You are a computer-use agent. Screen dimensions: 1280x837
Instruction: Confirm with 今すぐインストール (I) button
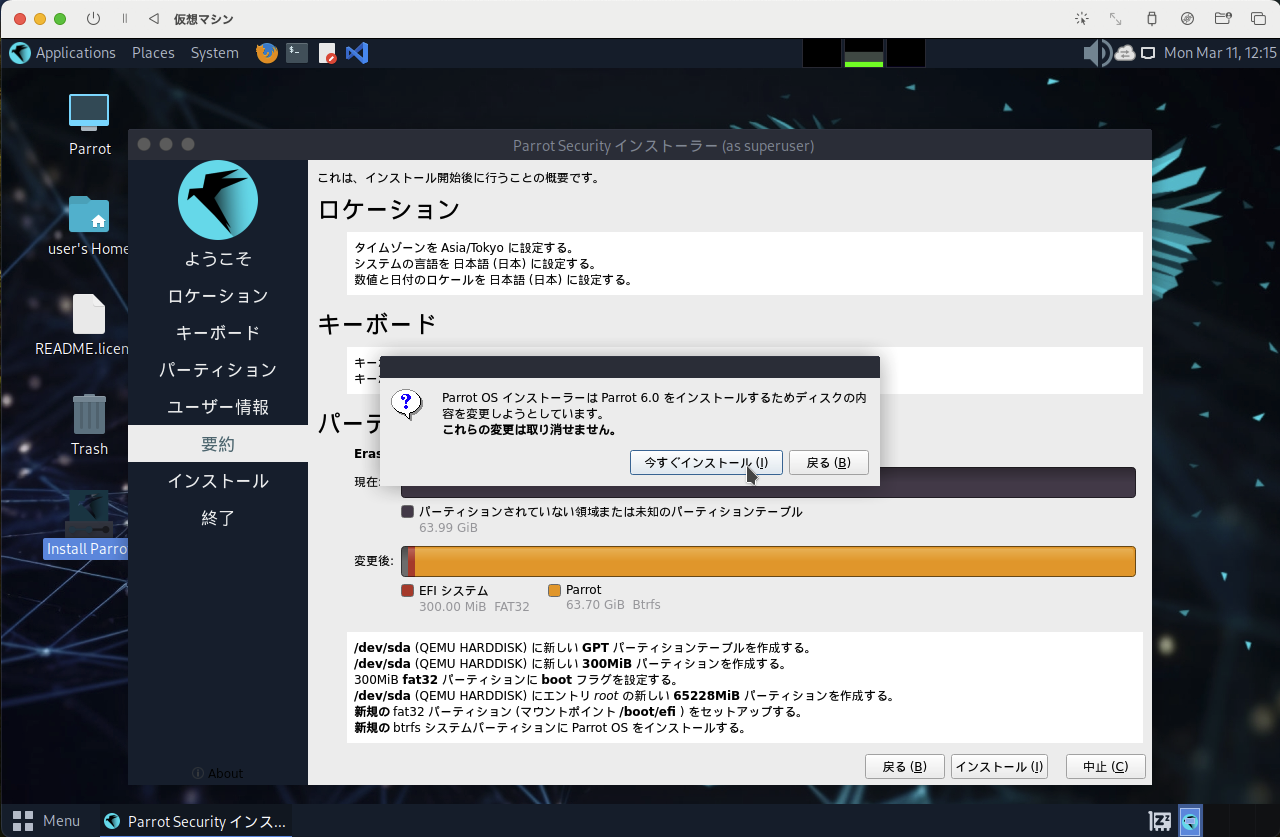(x=706, y=462)
